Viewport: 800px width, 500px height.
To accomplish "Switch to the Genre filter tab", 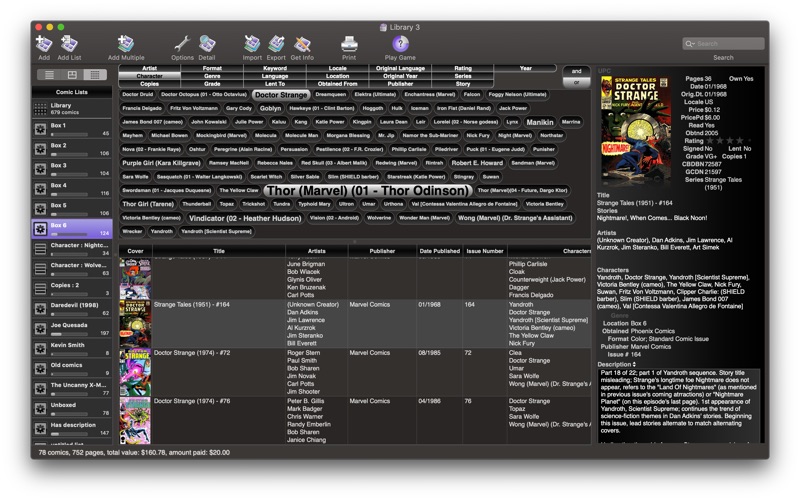I will click(212, 76).
